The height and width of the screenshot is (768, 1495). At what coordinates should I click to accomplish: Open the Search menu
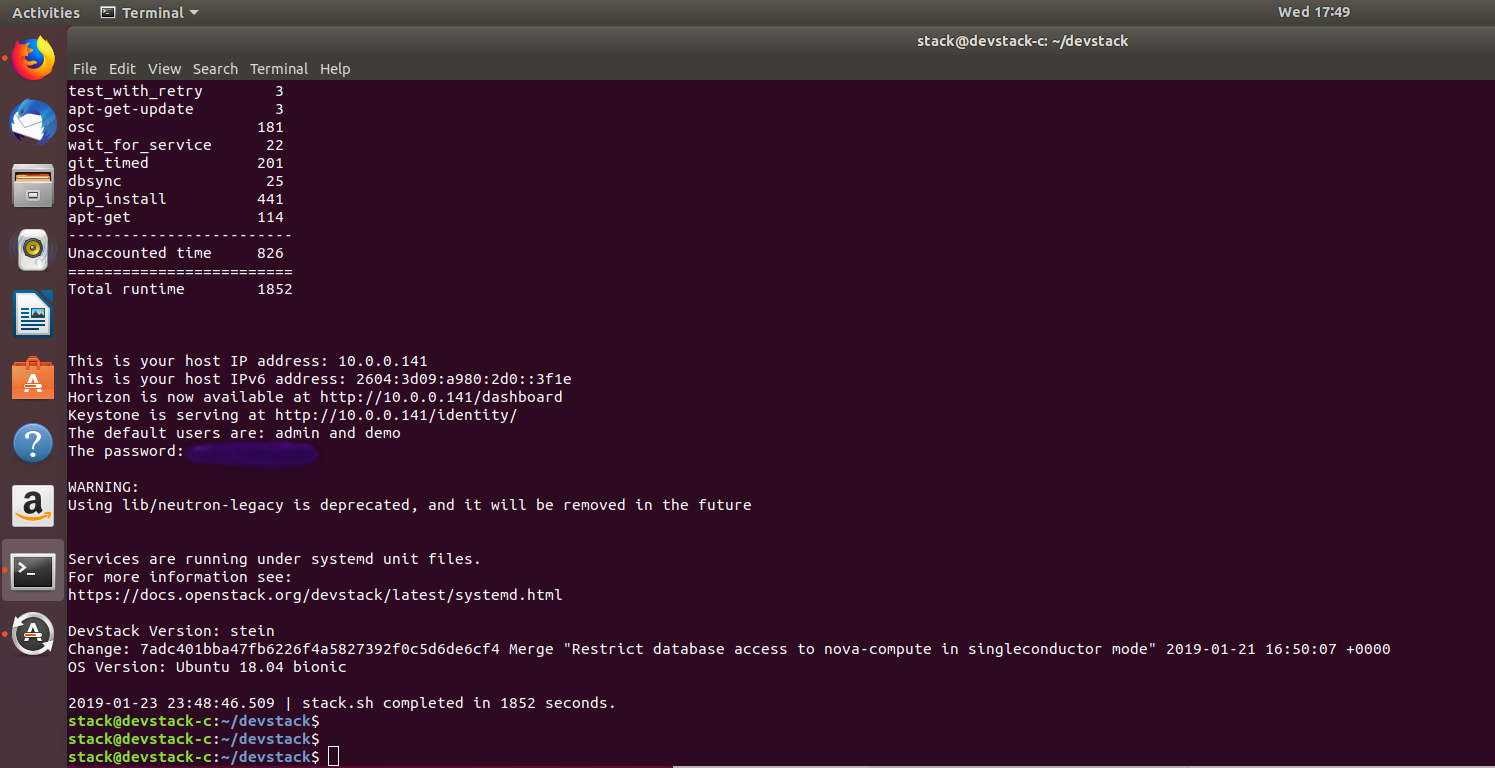click(215, 69)
